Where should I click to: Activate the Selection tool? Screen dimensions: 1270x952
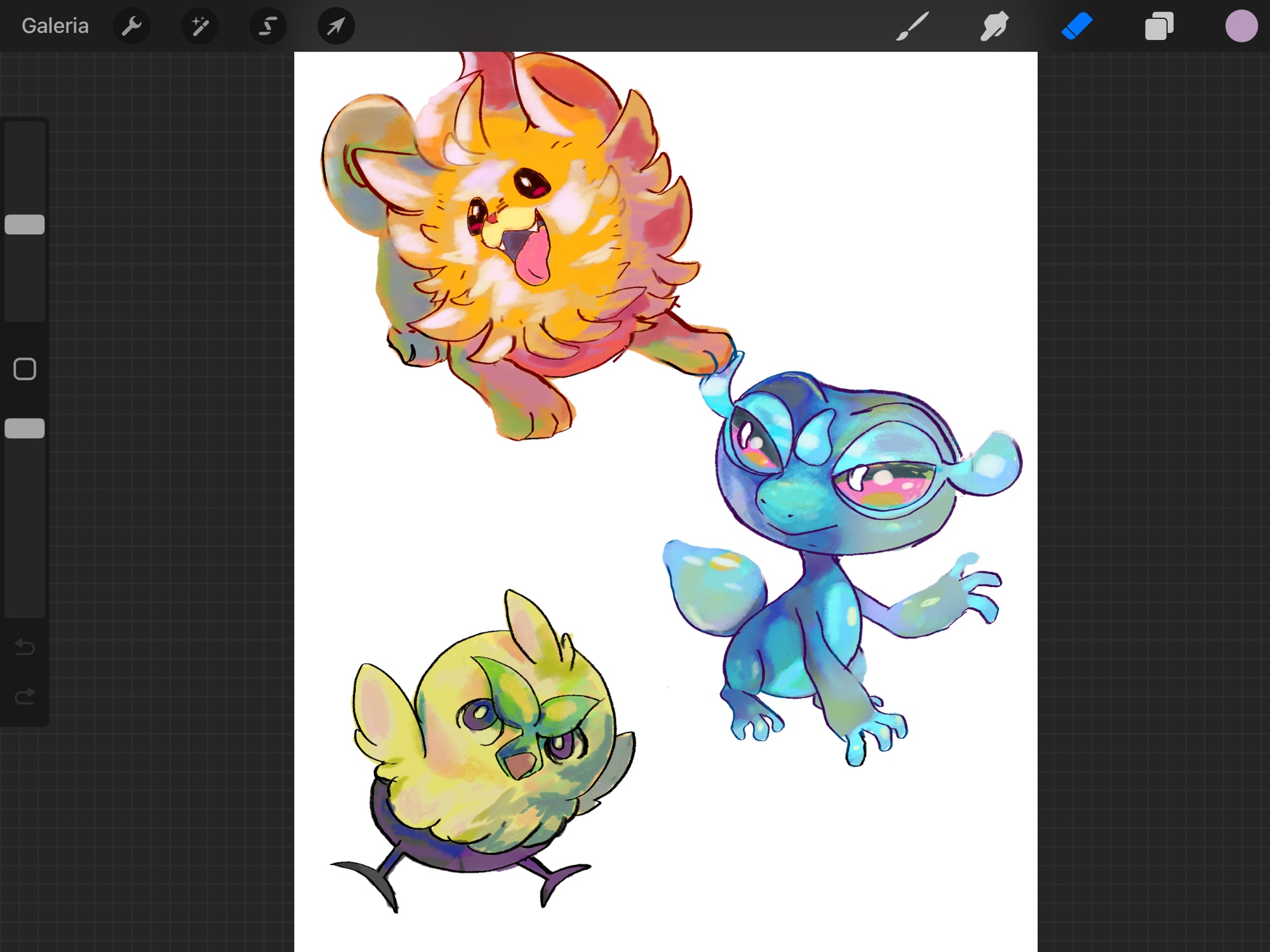268,26
